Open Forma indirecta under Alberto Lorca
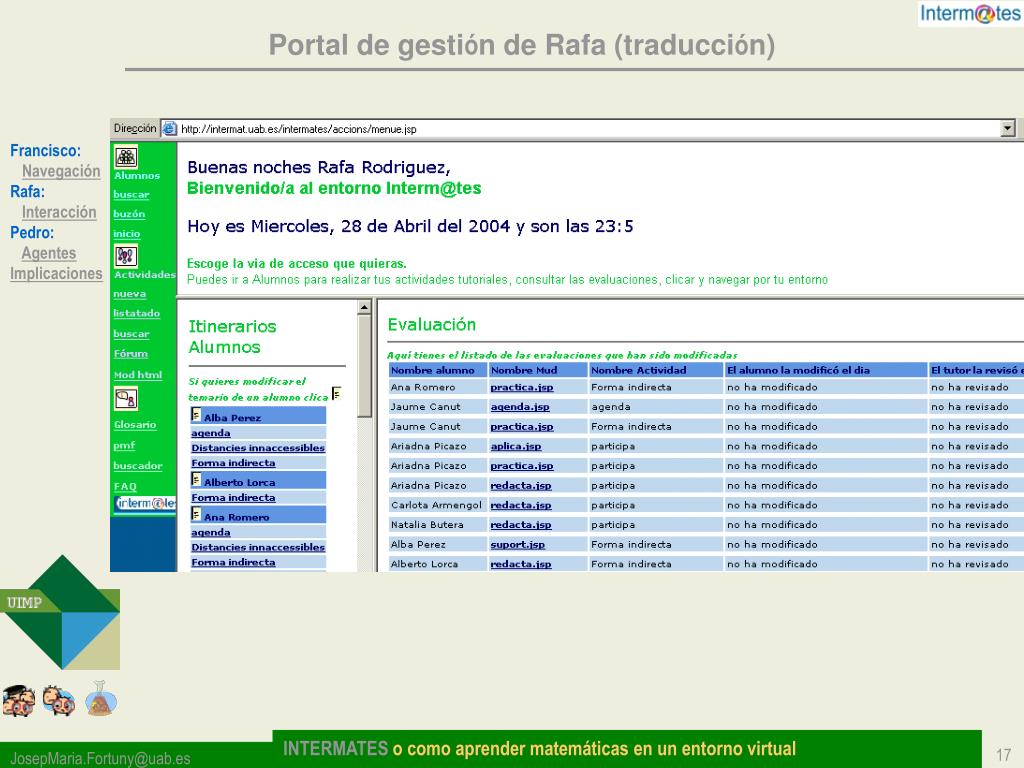Viewport: 1024px width, 768px height. tap(233, 498)
